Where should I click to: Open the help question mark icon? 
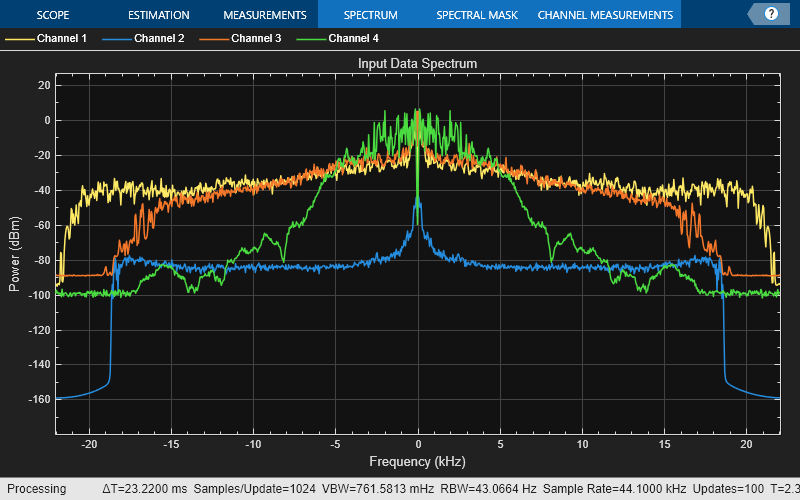771,14
